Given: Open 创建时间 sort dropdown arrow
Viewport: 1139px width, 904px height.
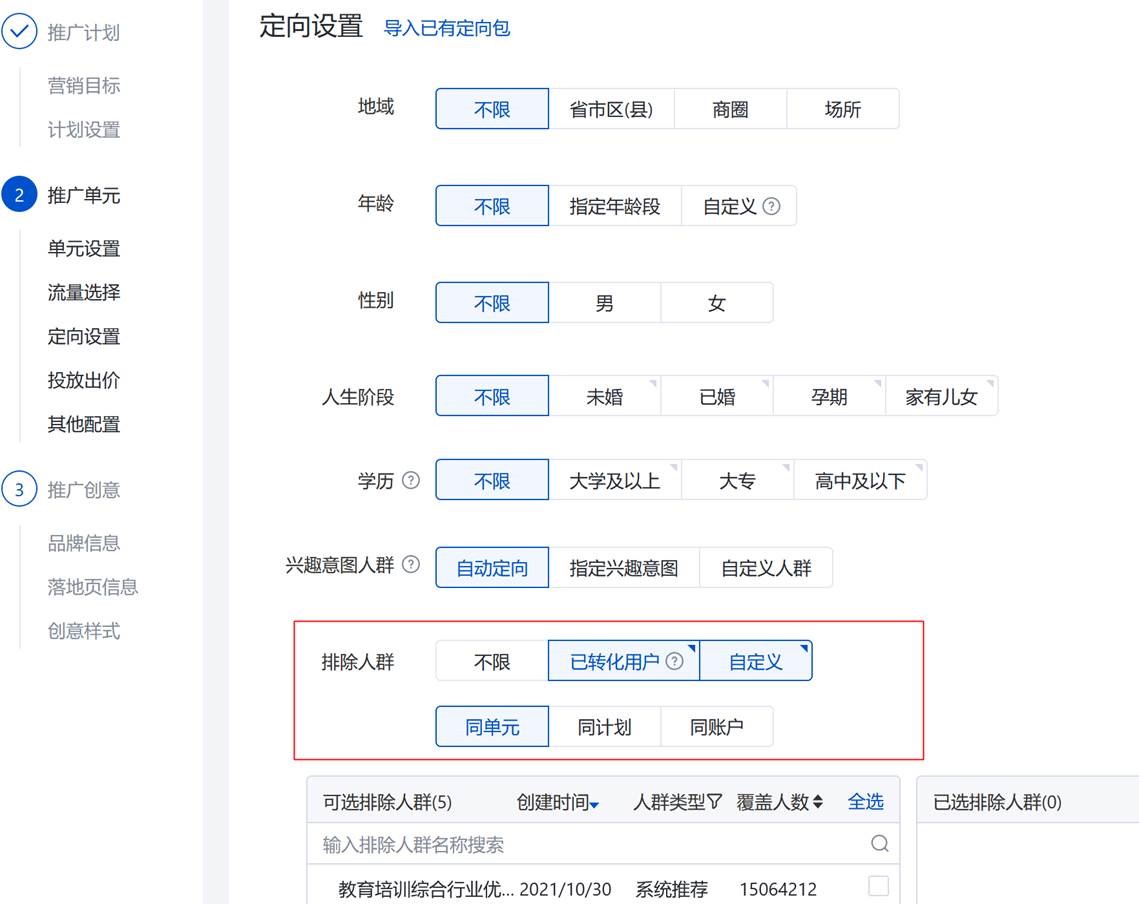Looking at the screenshot, I should pos(595,805).
